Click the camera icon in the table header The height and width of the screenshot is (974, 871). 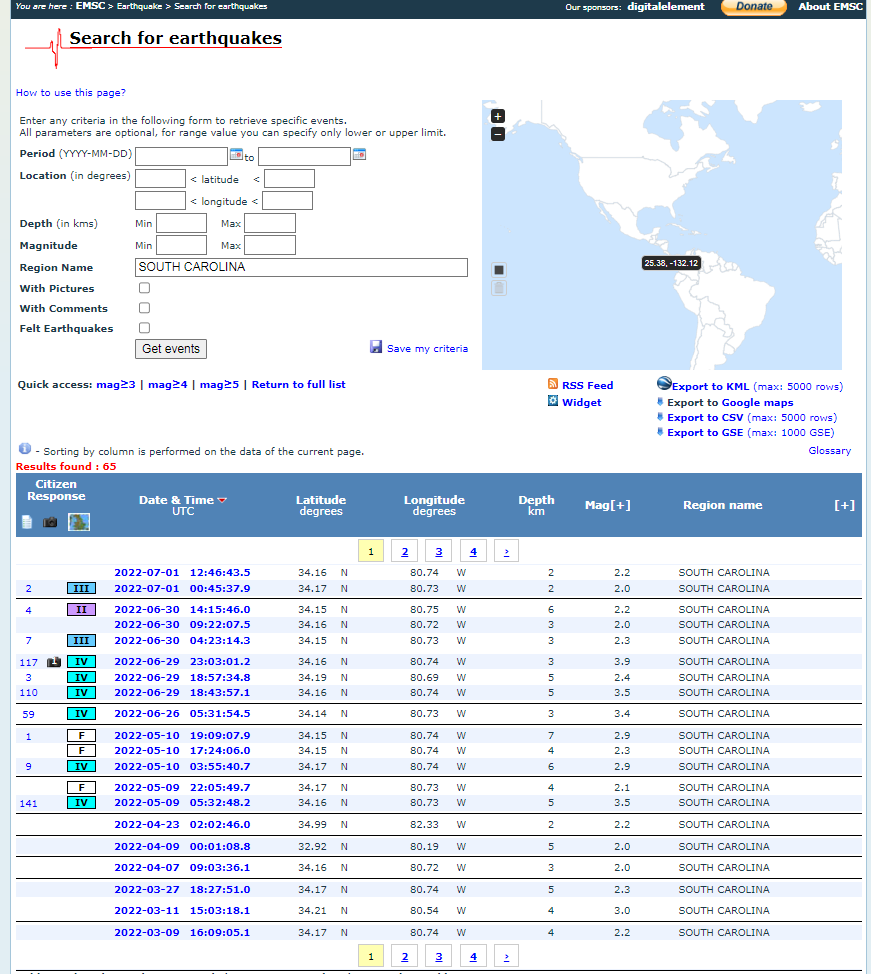point(50,522)
